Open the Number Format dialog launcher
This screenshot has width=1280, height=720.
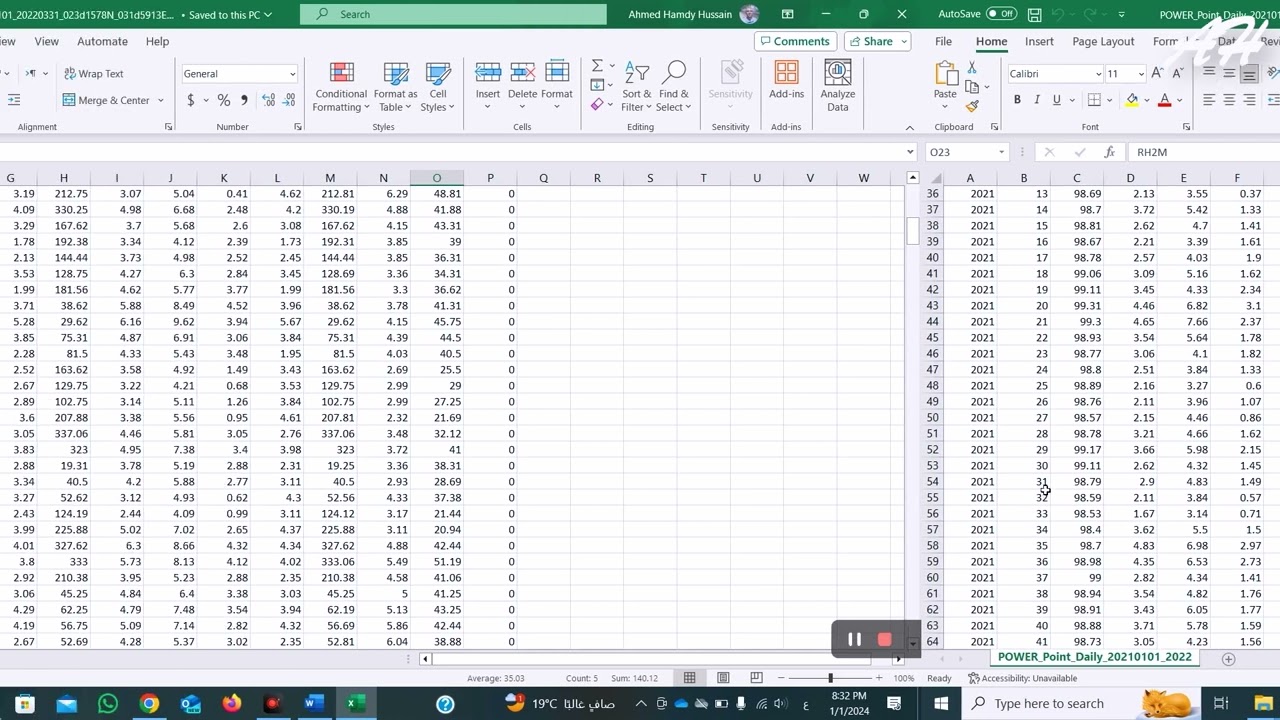pyautogui.click(x=298, y=127)
